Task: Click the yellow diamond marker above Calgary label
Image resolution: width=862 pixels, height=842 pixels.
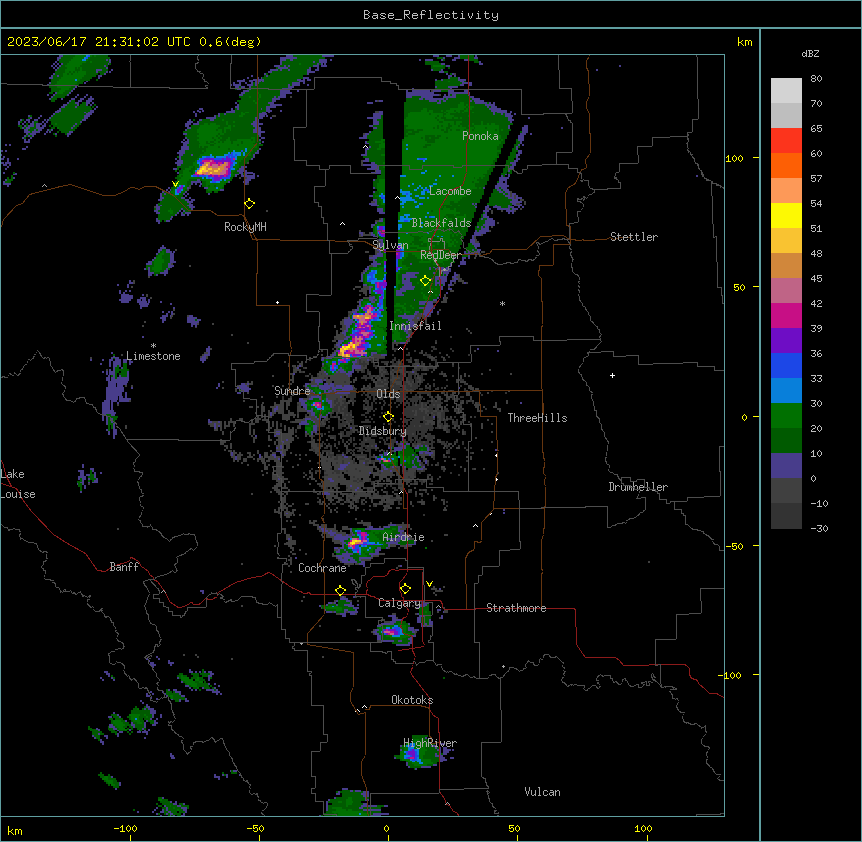Action: pos(405,589)
